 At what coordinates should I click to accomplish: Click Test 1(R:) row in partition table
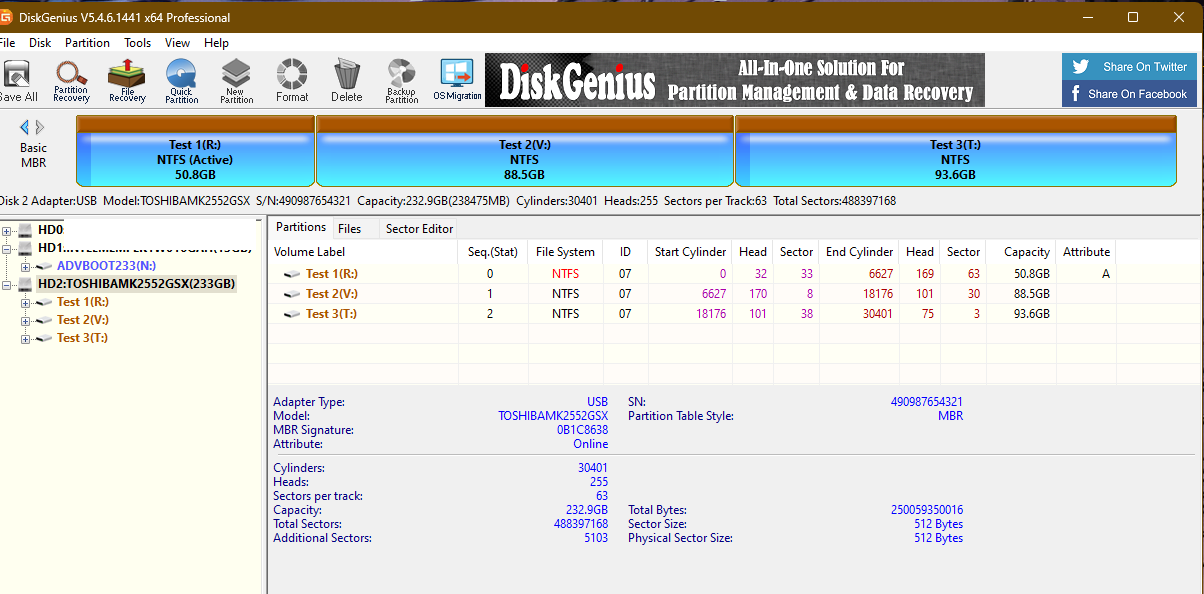pos(692,274)
